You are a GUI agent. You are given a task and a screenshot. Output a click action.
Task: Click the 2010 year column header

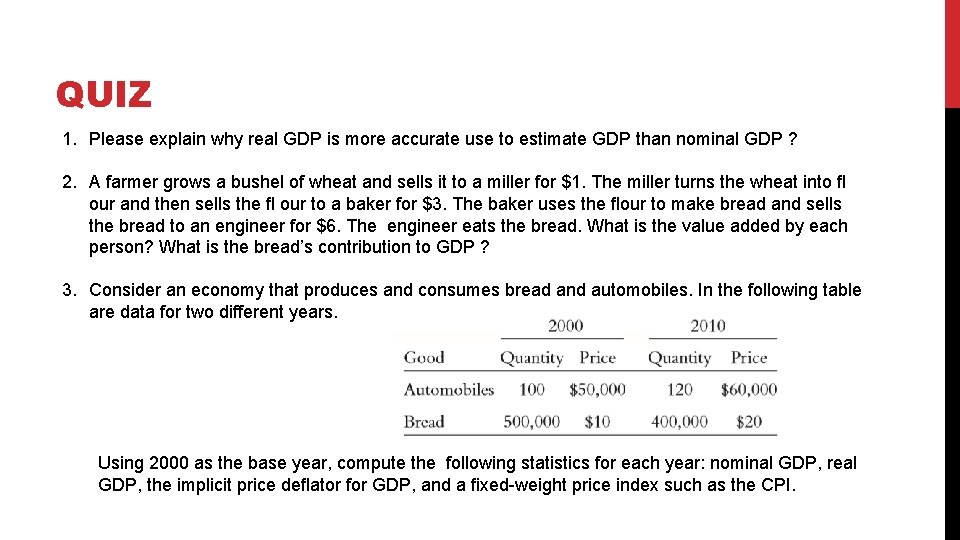tap(708, 326)
